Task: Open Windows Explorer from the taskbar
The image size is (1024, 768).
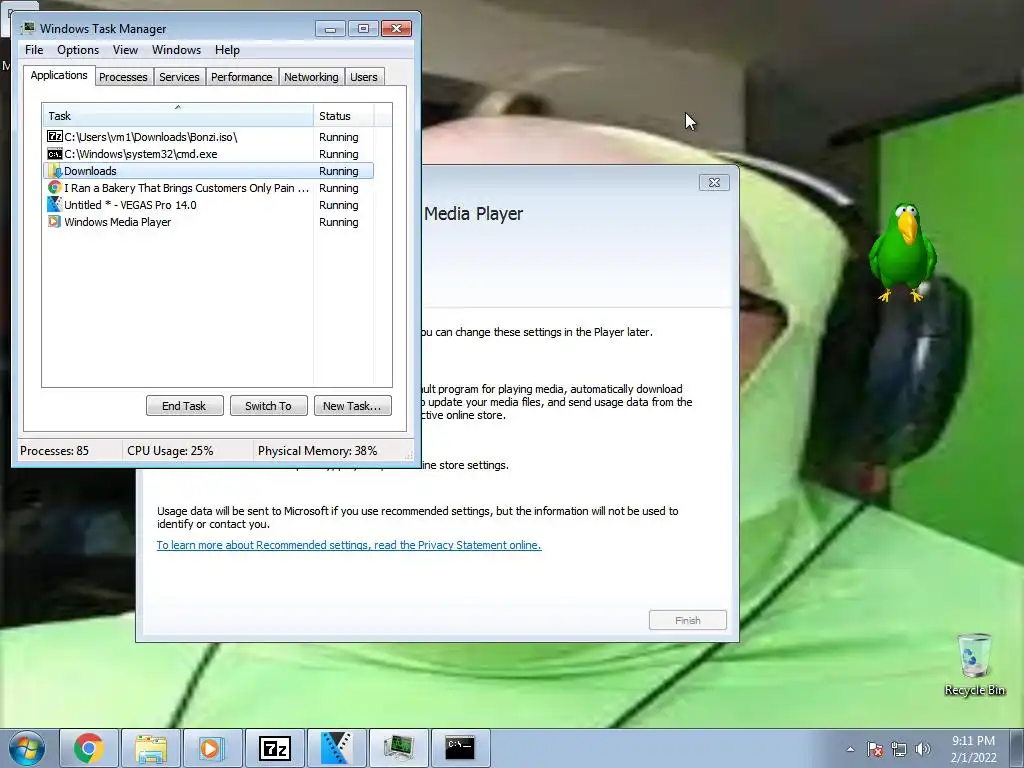Action: 151,748
